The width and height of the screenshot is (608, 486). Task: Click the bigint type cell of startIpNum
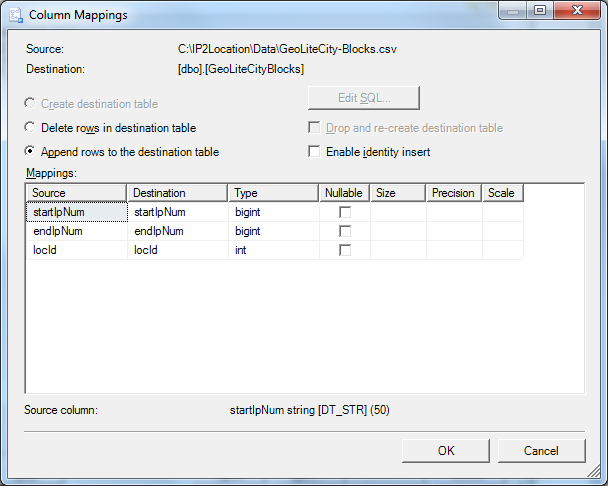pyautogui.click(x=274, y=212)
